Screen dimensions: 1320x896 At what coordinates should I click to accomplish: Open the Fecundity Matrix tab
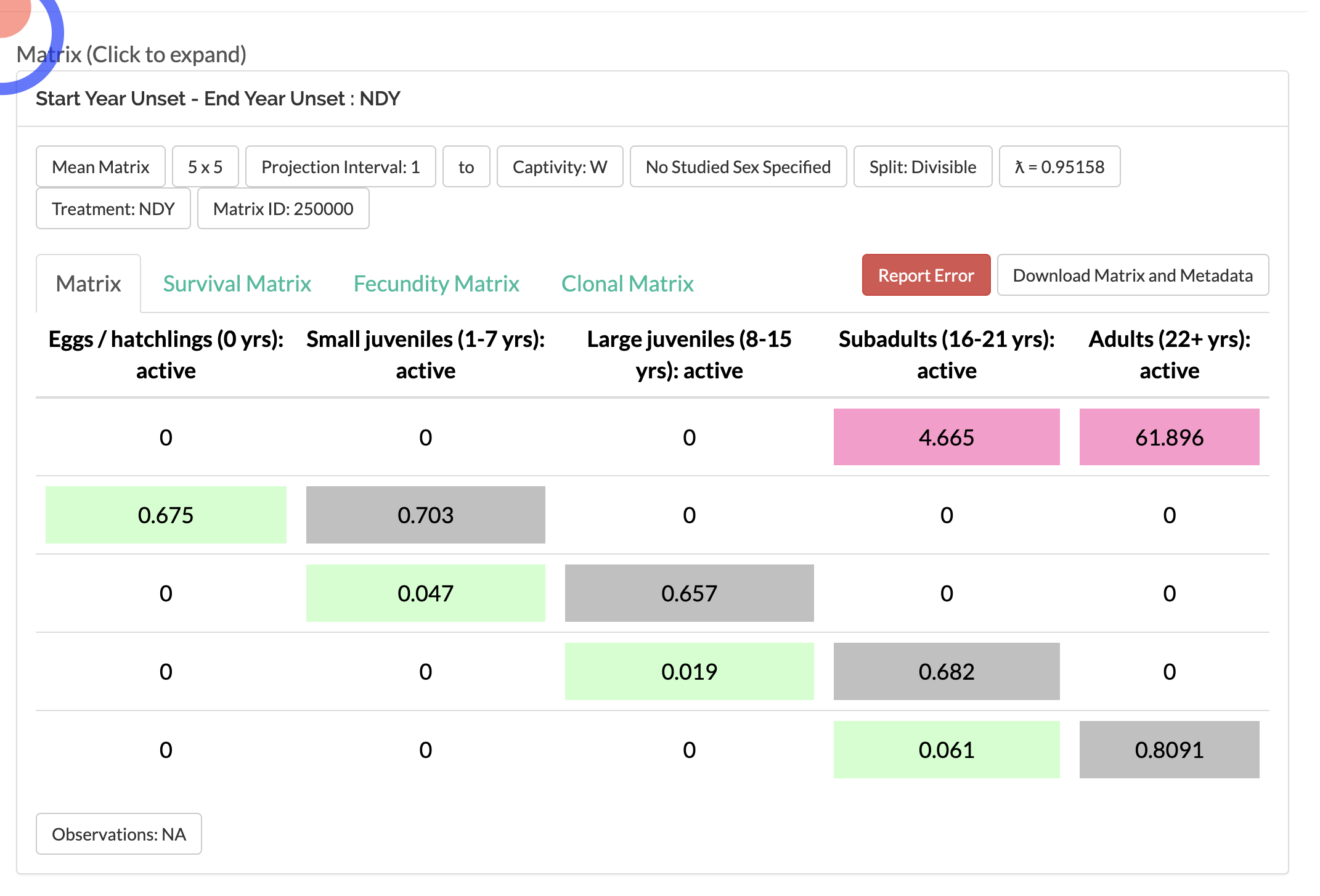436,283
